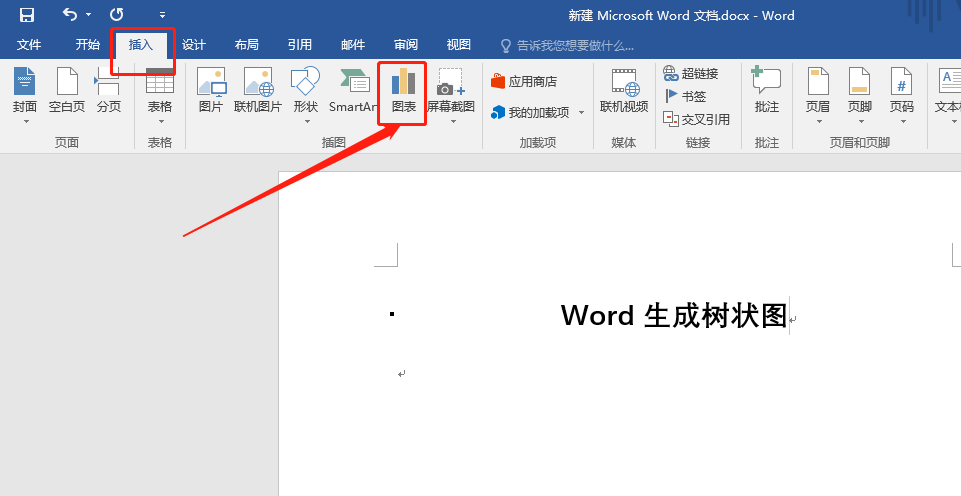Image resolution: width=961 pixels, height=496 pixels.
Task: Open SmartArt graphic tool
Action: (353, 91)
